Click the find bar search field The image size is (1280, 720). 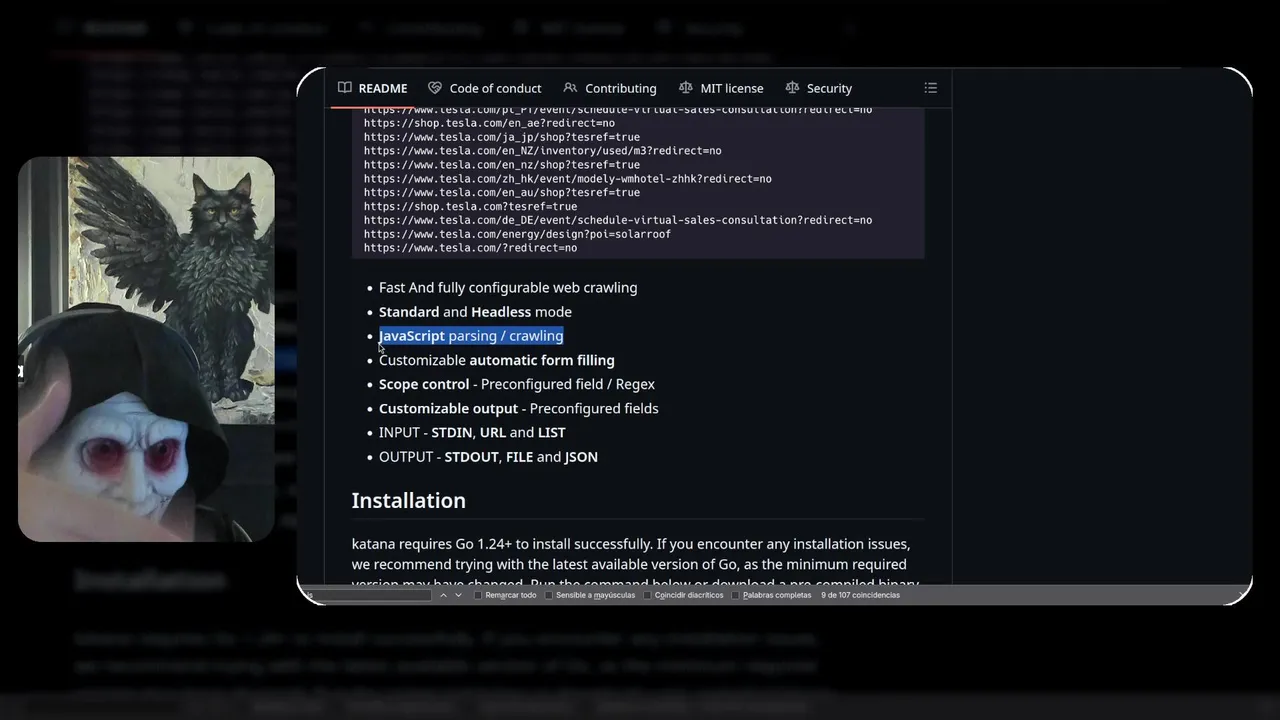[366, 595]
